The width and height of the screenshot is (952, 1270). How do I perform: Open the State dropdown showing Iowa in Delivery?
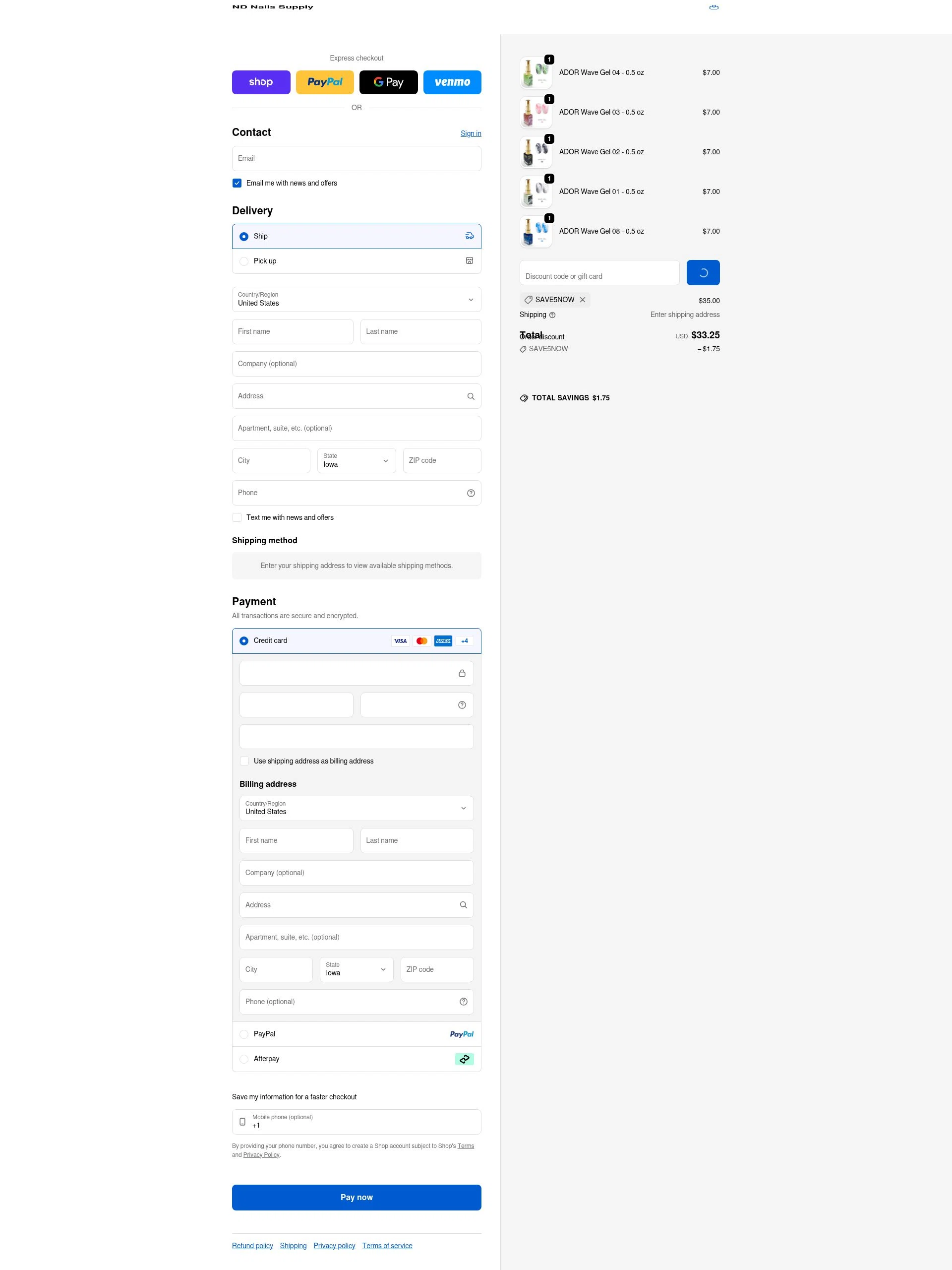click(357, 460)
